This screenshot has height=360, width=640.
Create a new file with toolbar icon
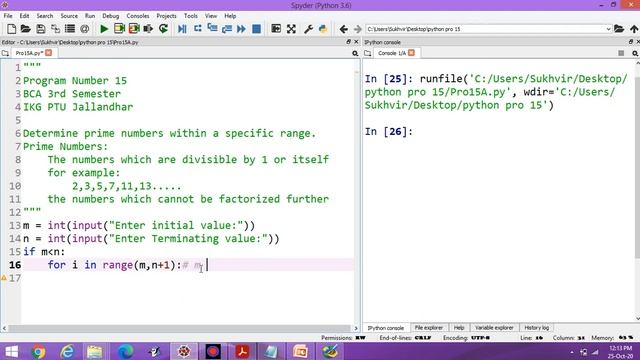coord(11,29)
